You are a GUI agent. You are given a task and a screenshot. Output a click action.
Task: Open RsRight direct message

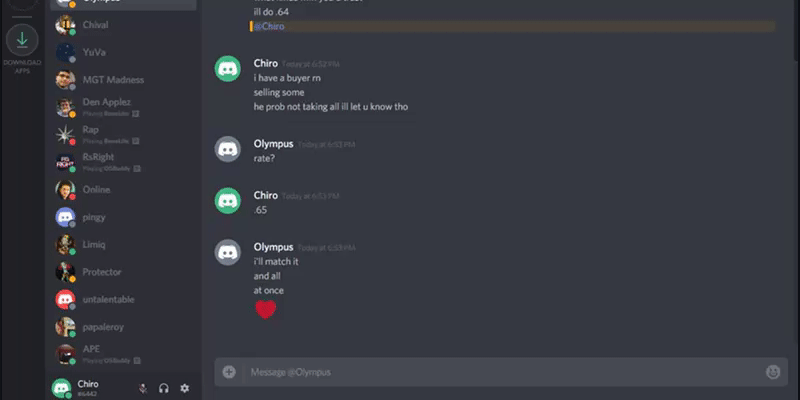point(124,162)
